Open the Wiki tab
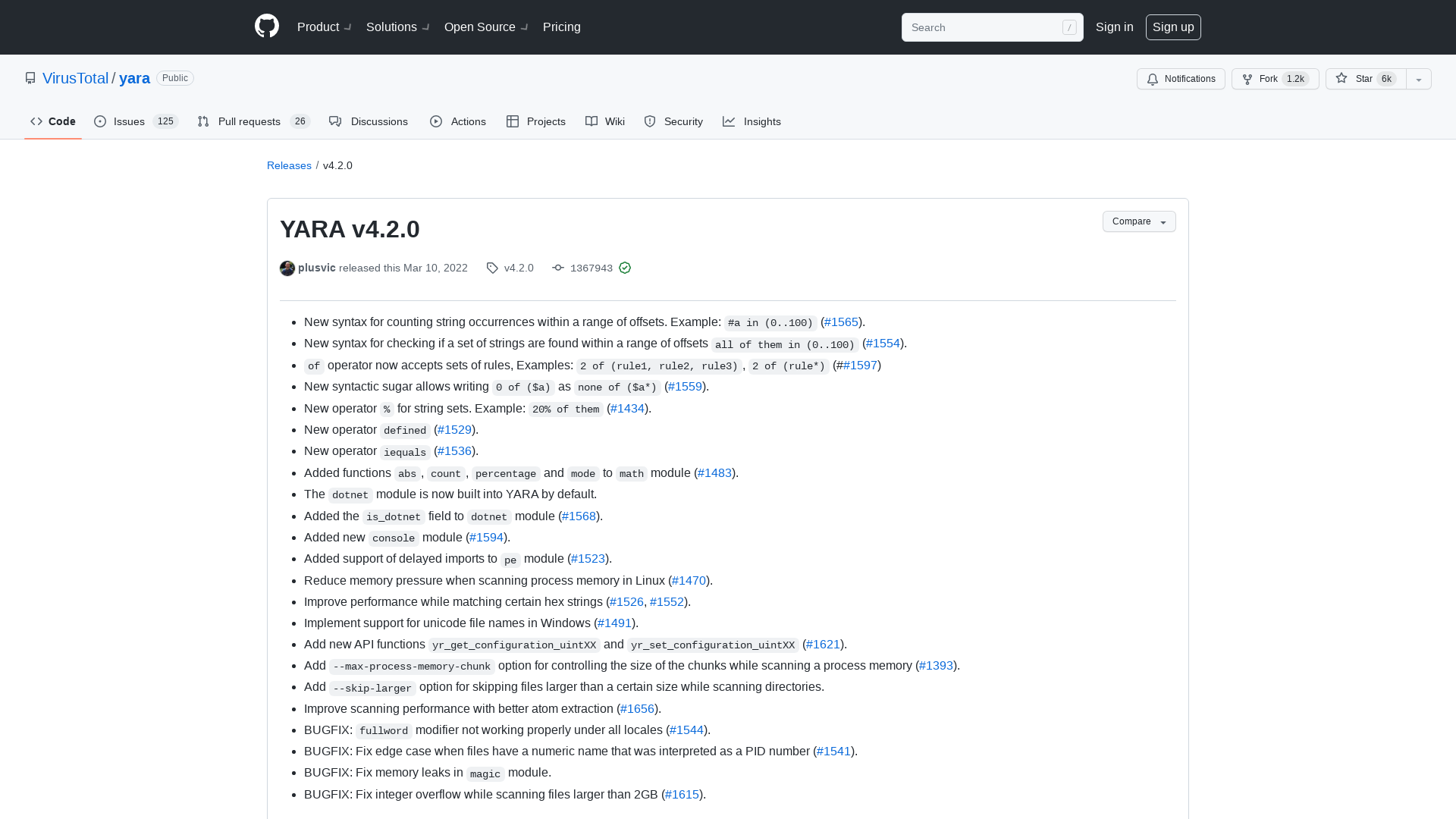 605,121
